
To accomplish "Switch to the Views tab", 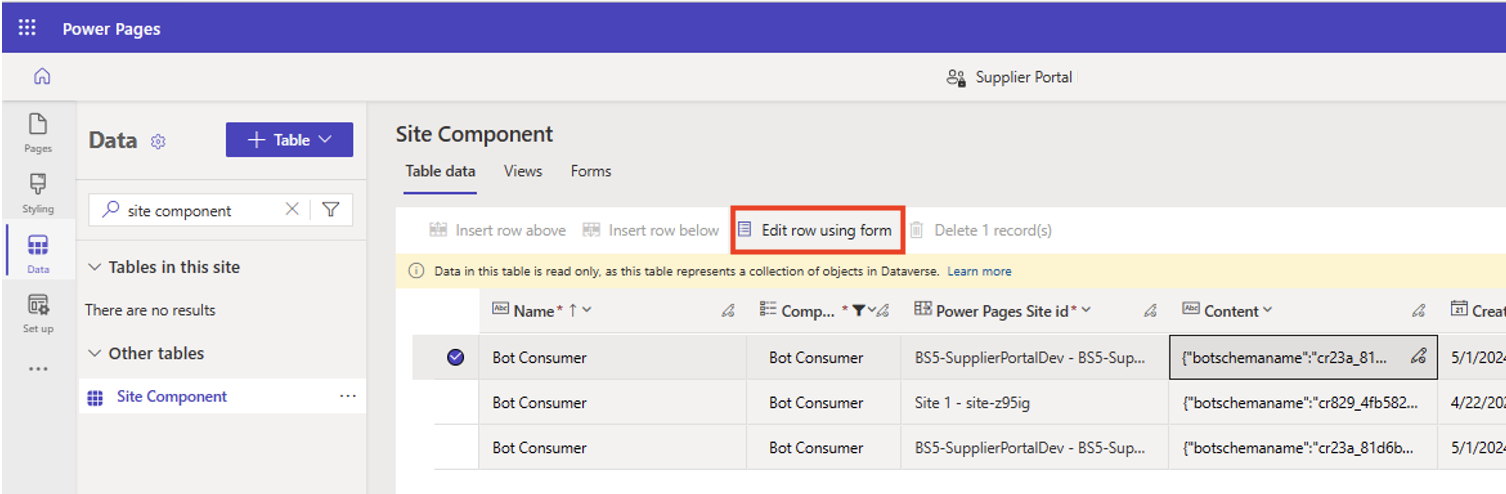I will click(523, 171).
